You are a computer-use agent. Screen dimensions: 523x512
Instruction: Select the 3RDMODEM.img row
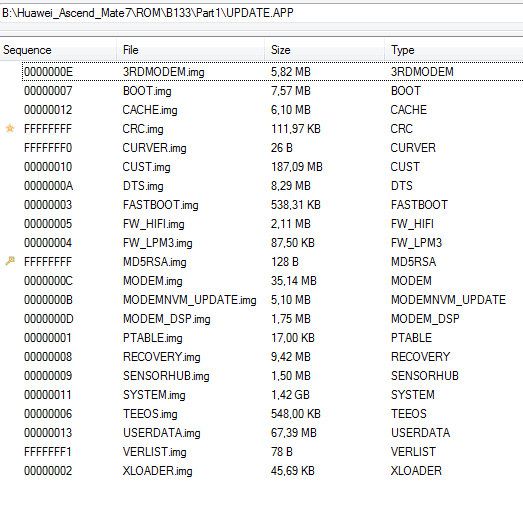tap(273, 72)
